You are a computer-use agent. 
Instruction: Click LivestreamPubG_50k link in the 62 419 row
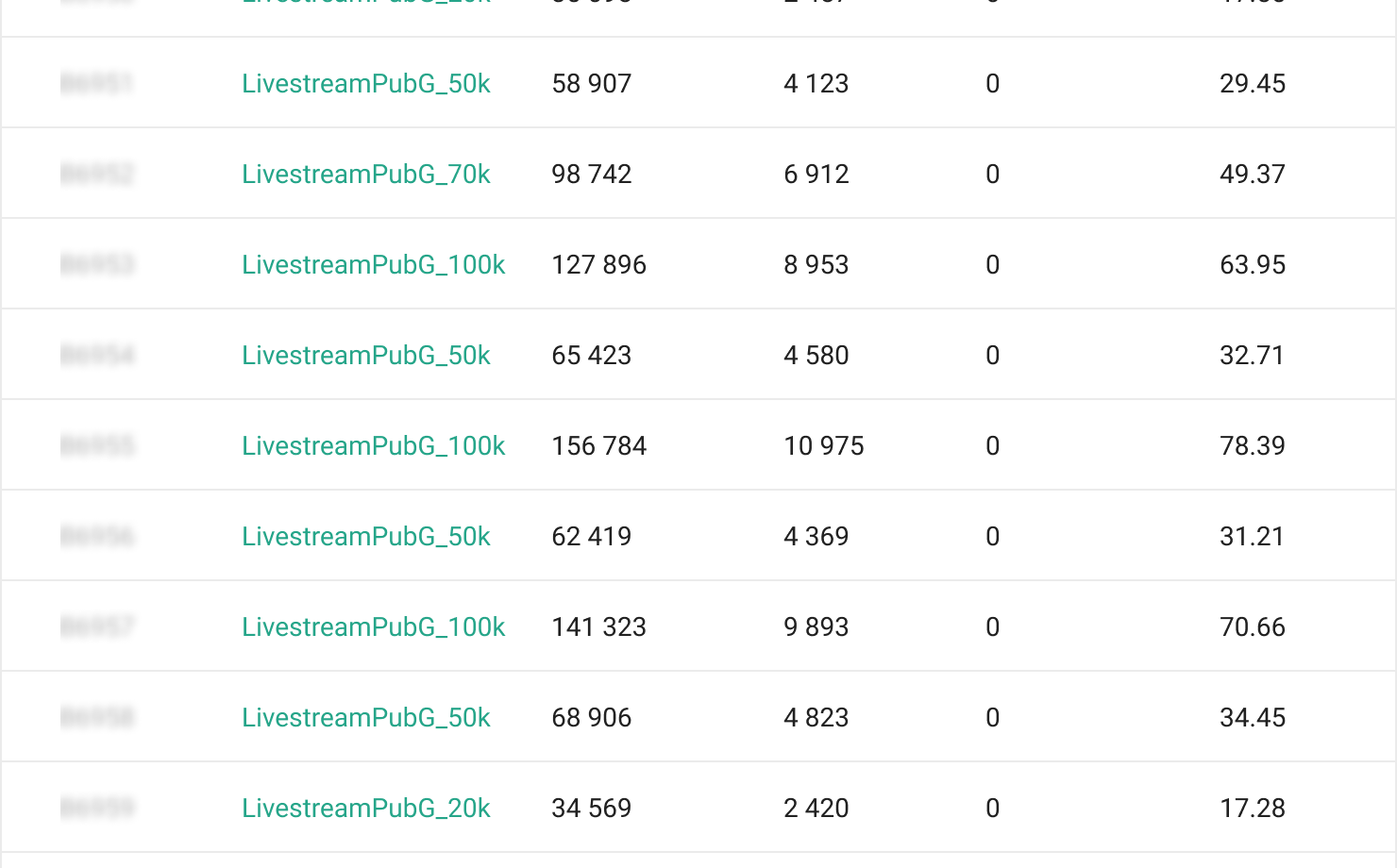coord(366,537)
